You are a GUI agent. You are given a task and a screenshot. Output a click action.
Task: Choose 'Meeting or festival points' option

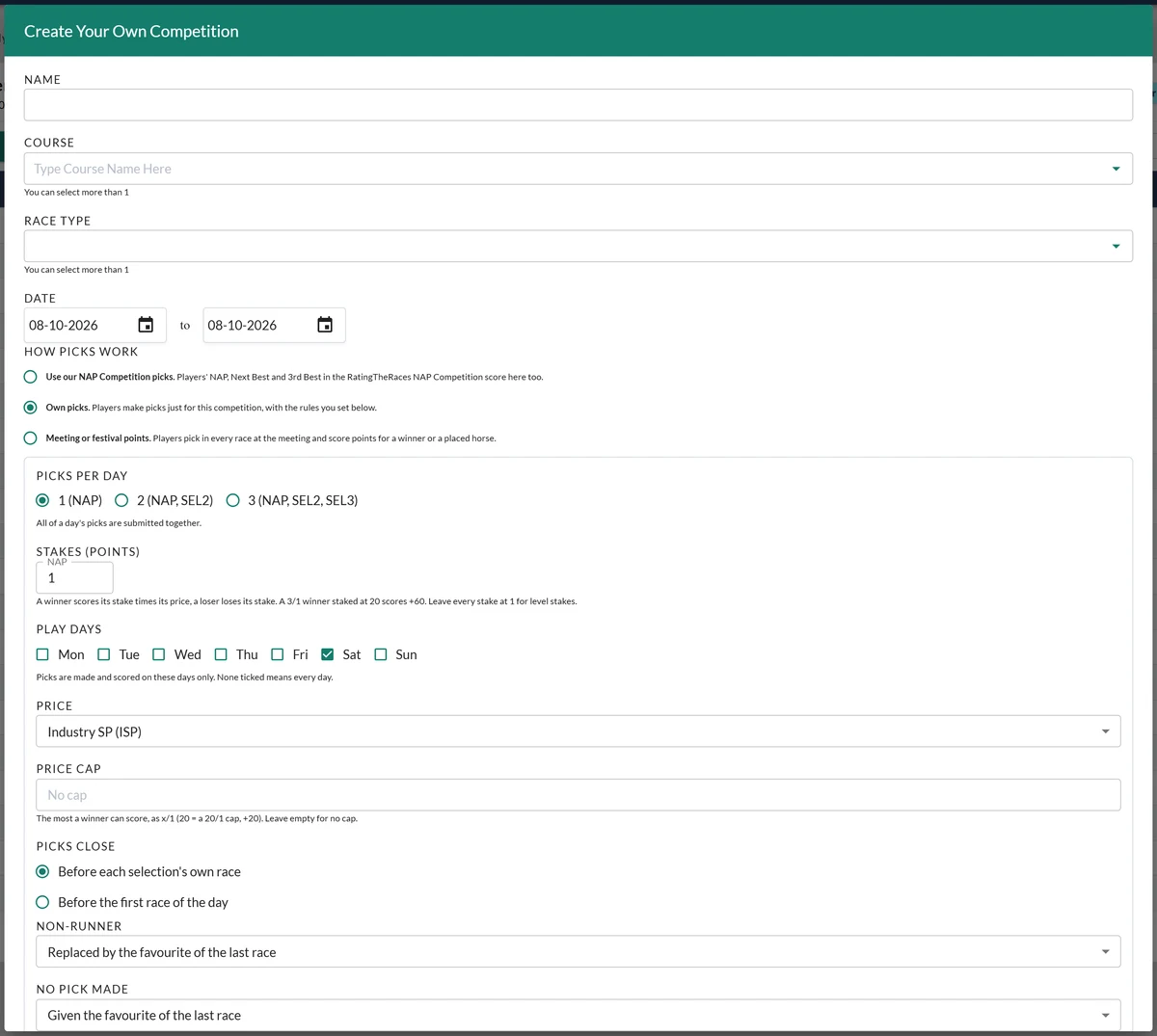click(31, 438)
